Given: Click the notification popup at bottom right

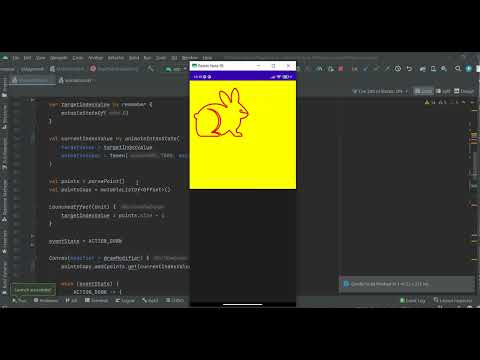Looking at the screenshot, I should point(407,284).
